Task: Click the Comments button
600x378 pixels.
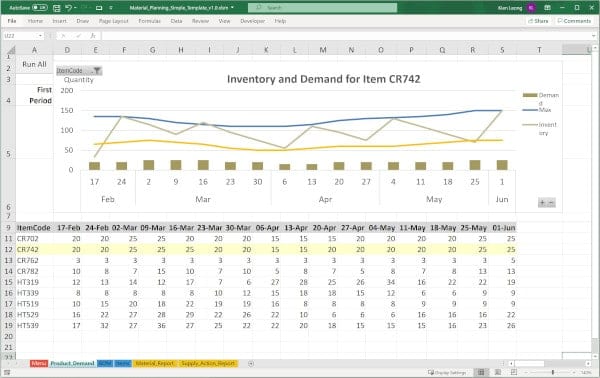Action: tap(574, 21)
